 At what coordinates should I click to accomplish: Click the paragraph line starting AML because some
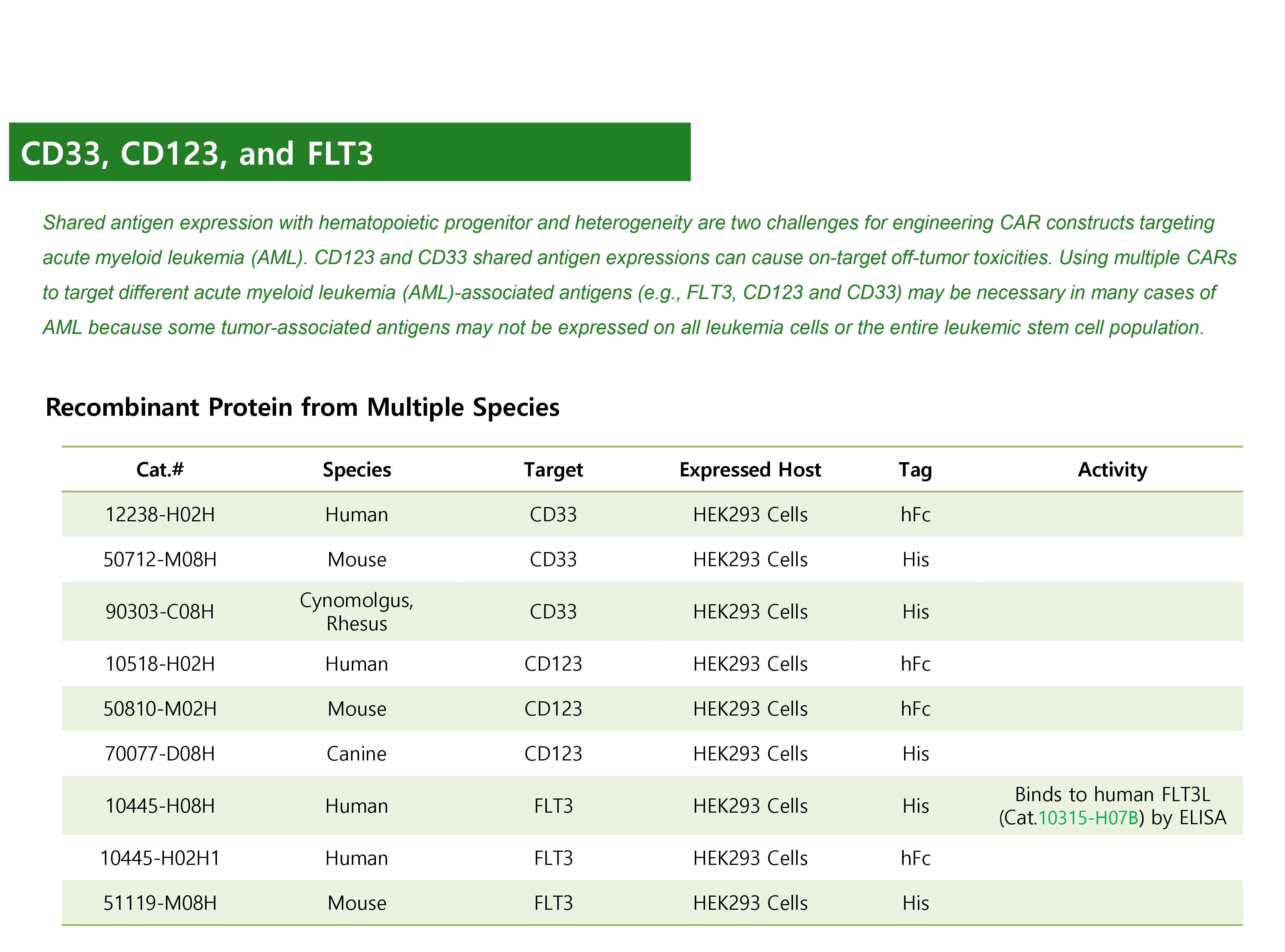point(623,328)
